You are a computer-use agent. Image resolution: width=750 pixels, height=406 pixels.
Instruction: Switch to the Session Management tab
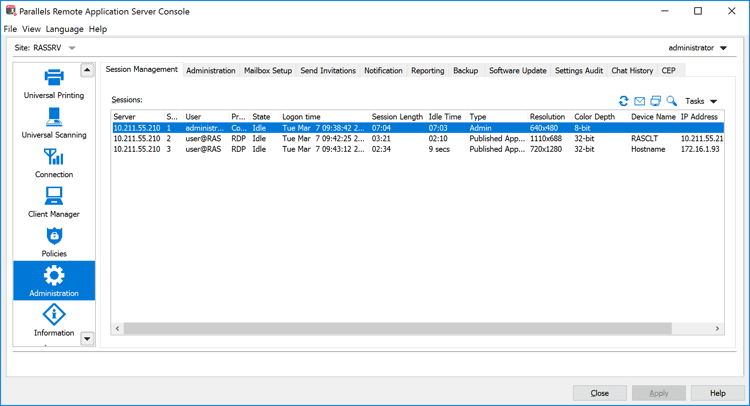point(142,69)
